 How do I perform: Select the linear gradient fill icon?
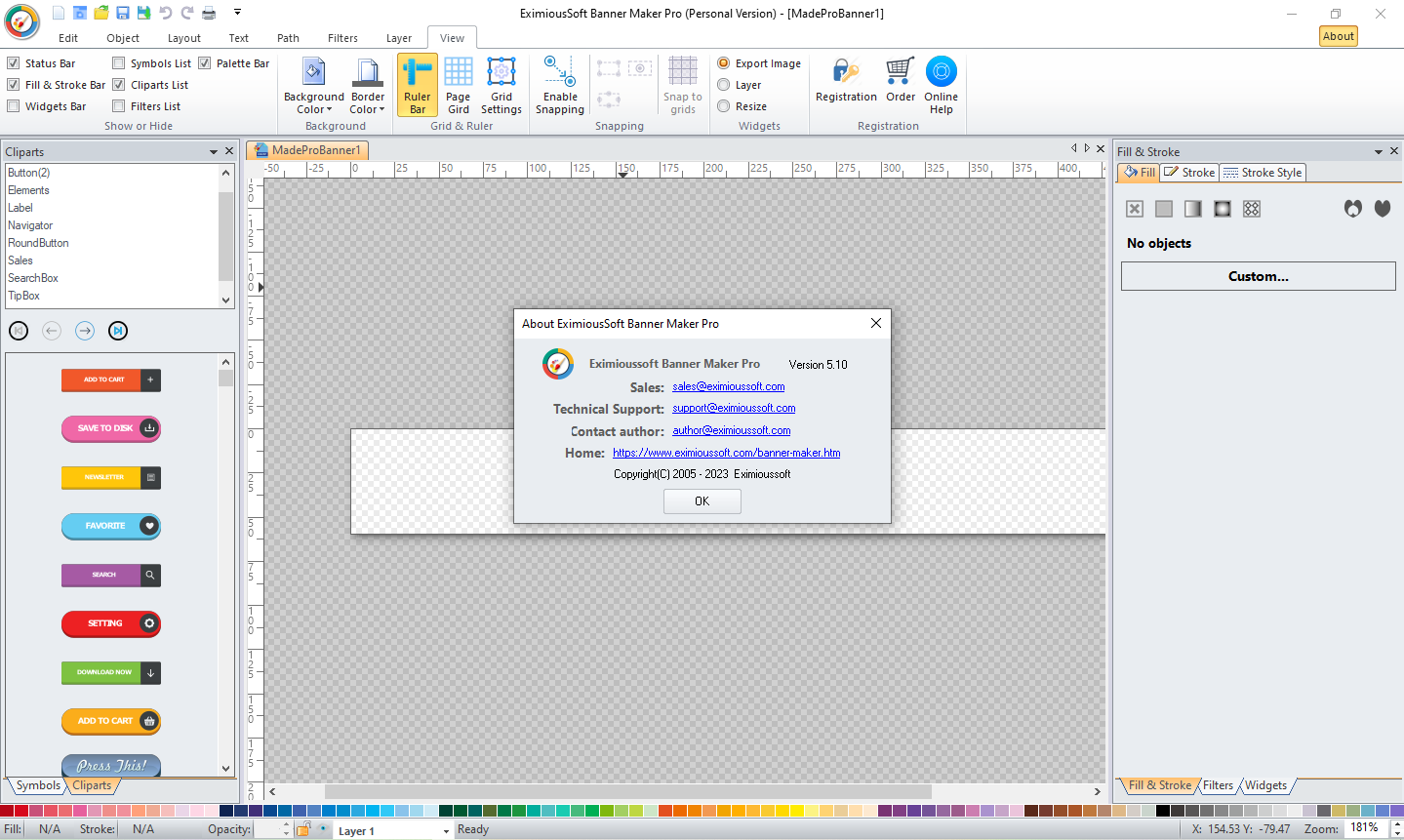(x=1193, y=209)
